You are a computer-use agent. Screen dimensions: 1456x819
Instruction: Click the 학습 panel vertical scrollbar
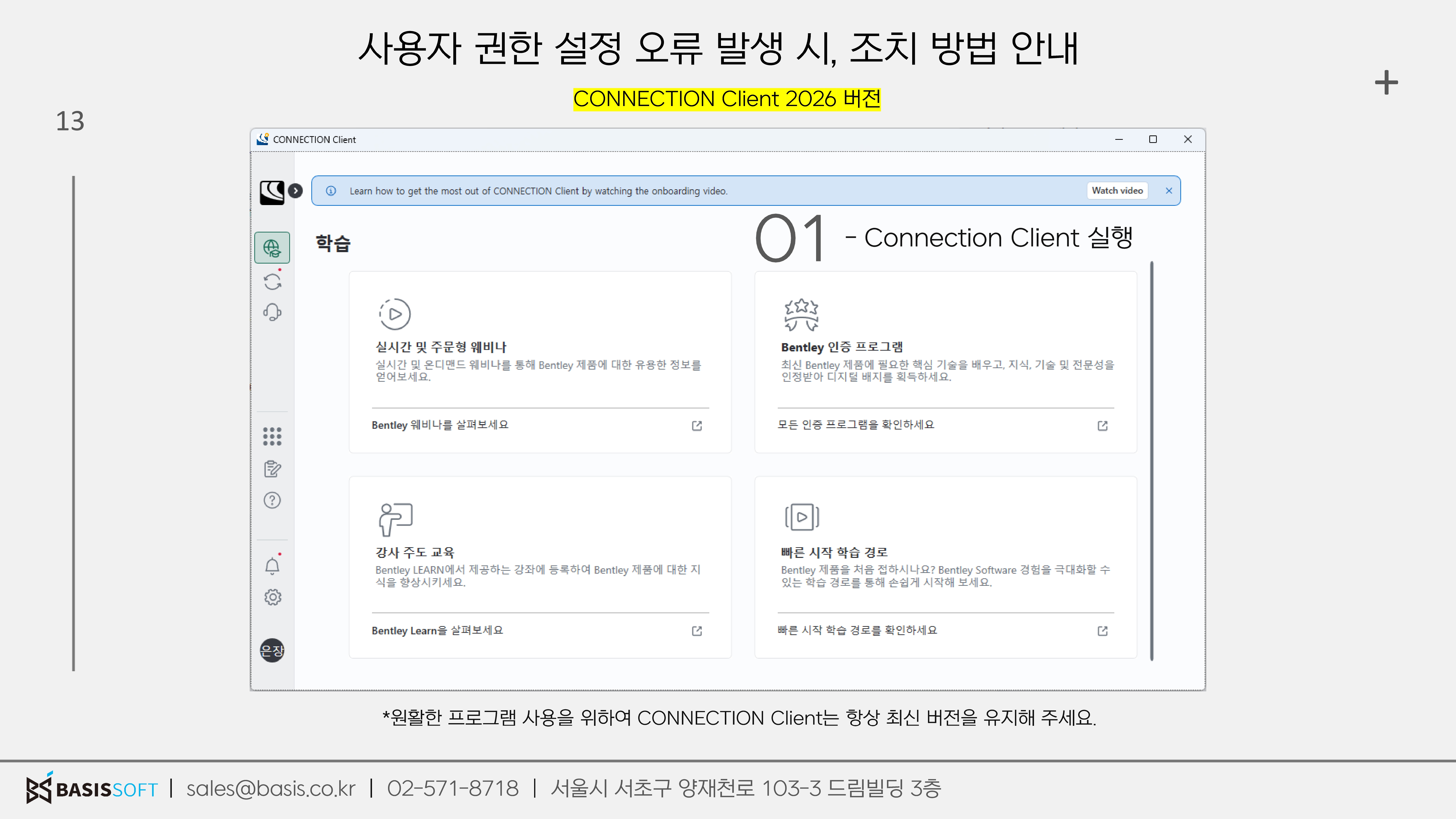point(1151,461)
